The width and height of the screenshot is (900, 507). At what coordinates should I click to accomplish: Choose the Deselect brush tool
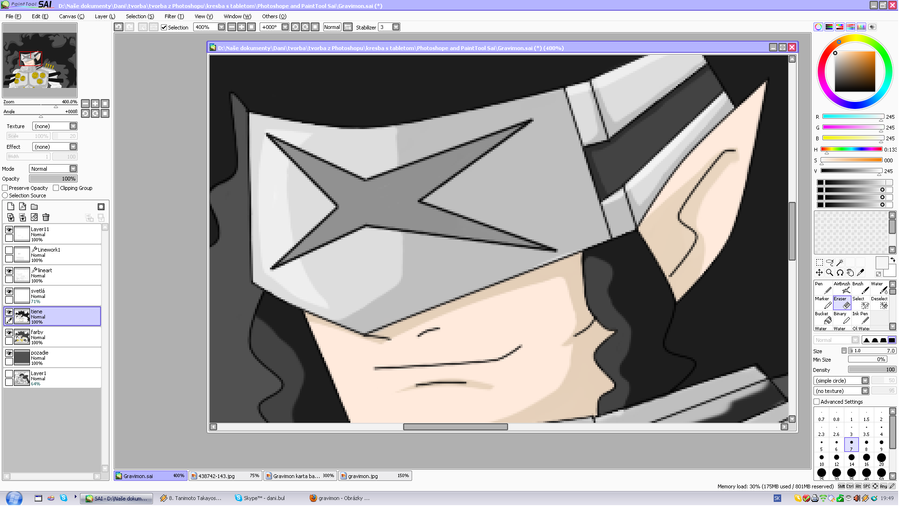click(879, 302)
